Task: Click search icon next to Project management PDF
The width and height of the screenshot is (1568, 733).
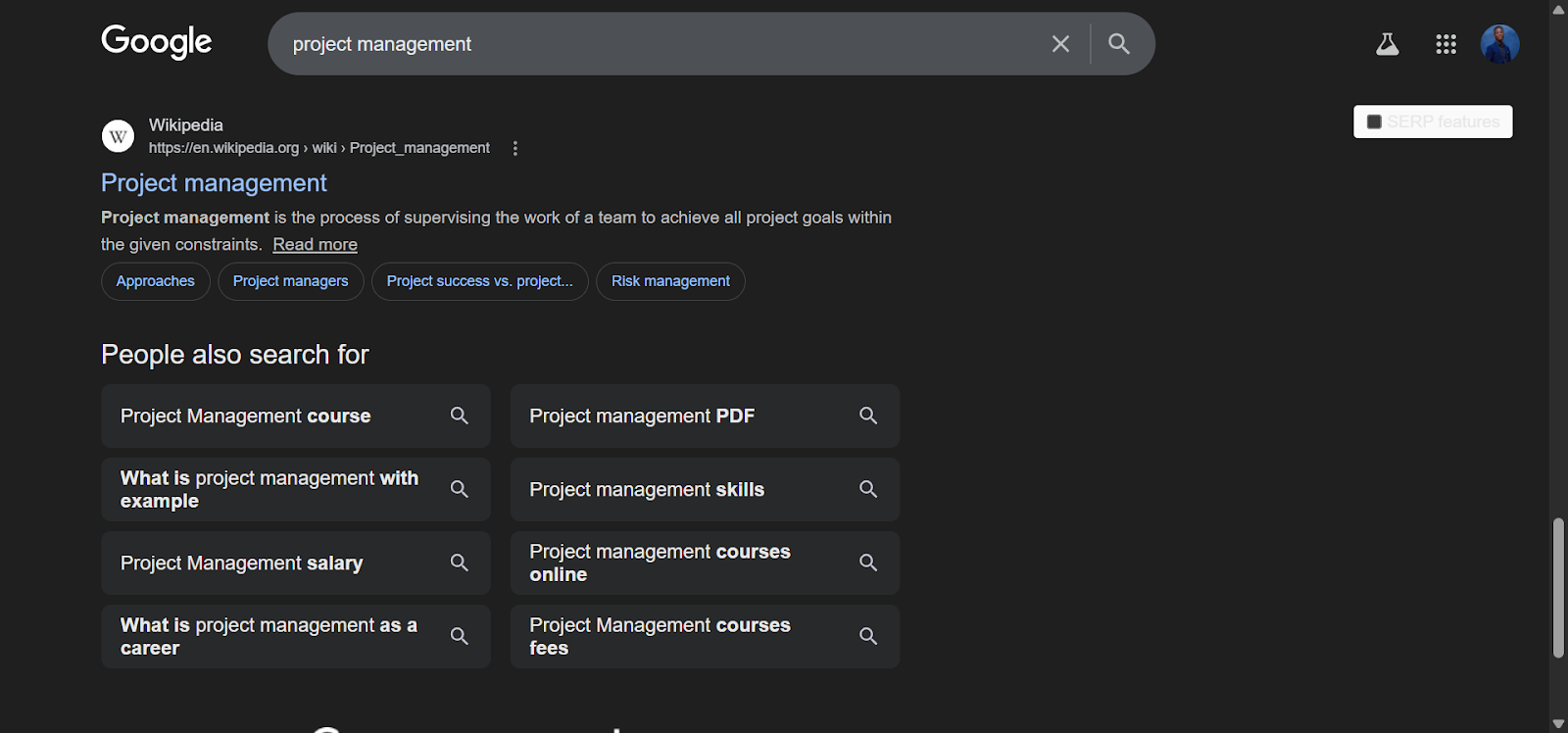Action: point(868,415)
